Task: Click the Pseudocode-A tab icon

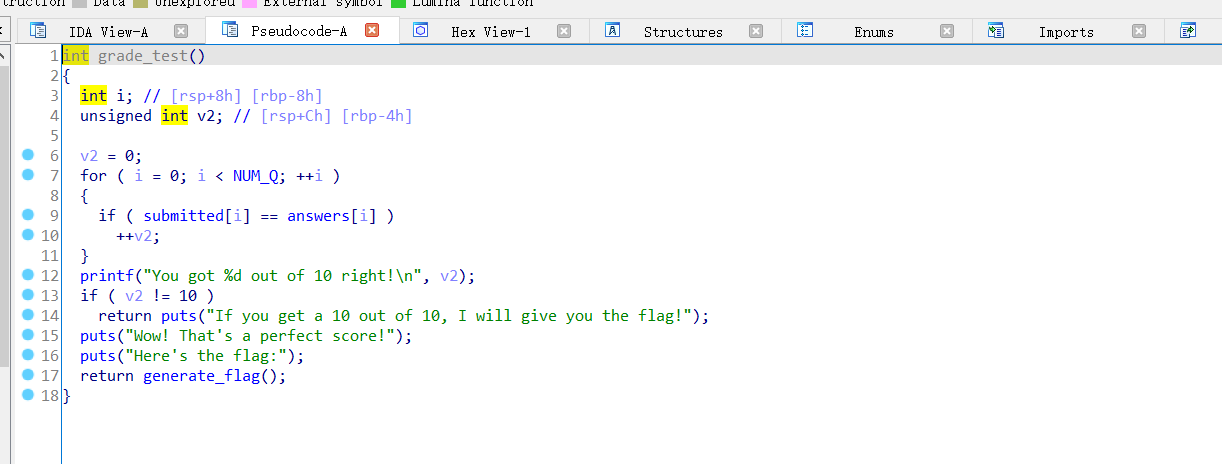Action: coord(229,31)
